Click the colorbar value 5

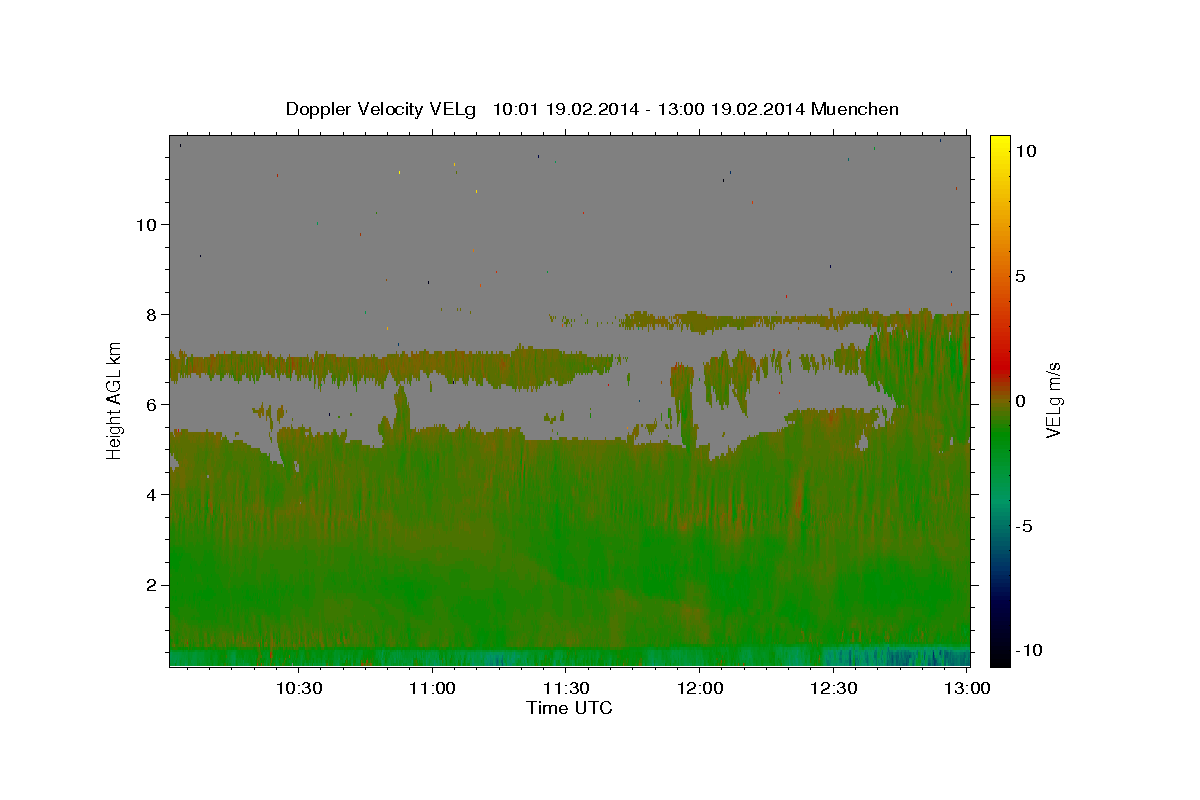coord(1020,276)
